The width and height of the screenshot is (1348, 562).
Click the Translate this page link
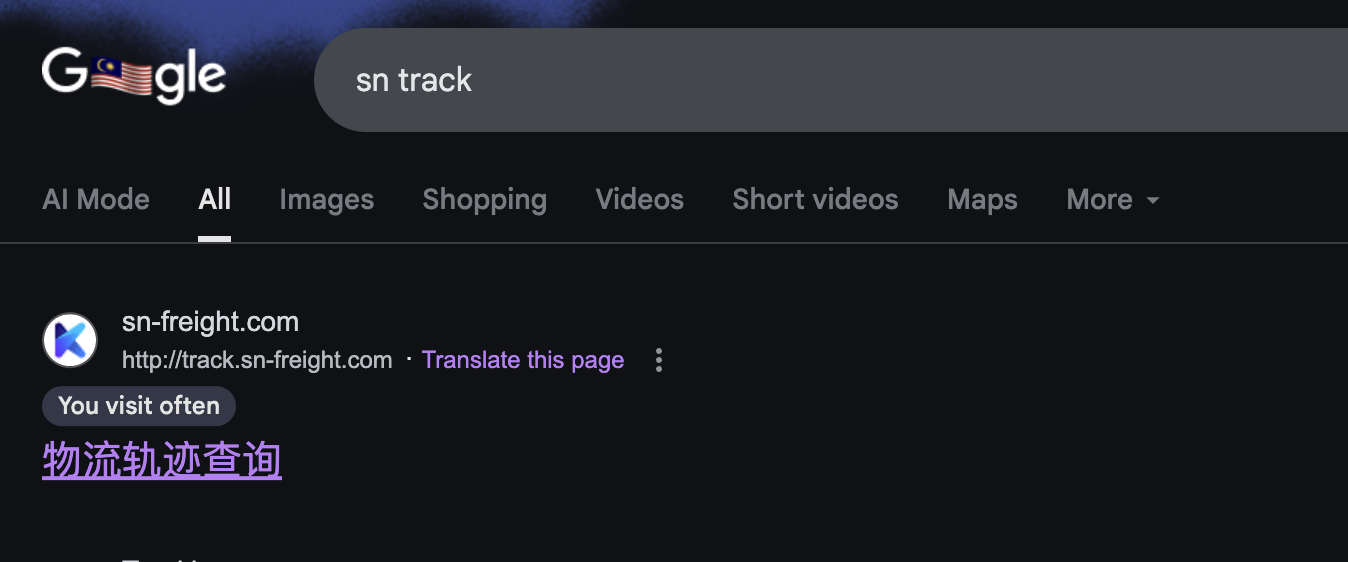523,360
